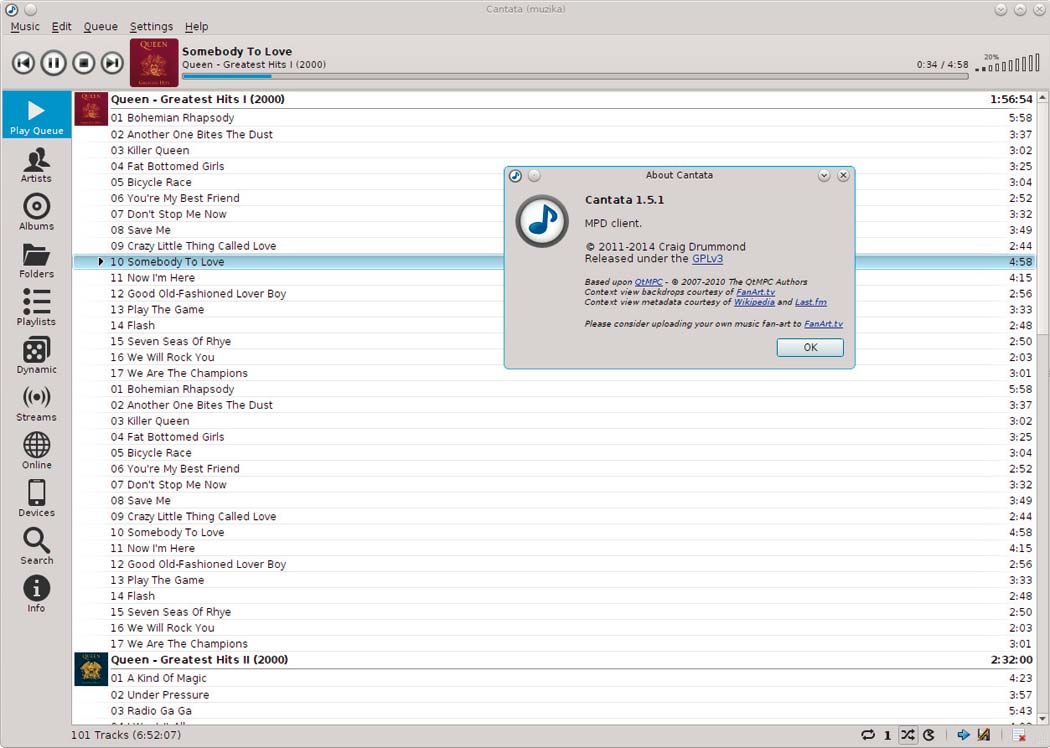Toggle random shuffle playback
Screen dimensions: 1050x748
coord(907,735)
